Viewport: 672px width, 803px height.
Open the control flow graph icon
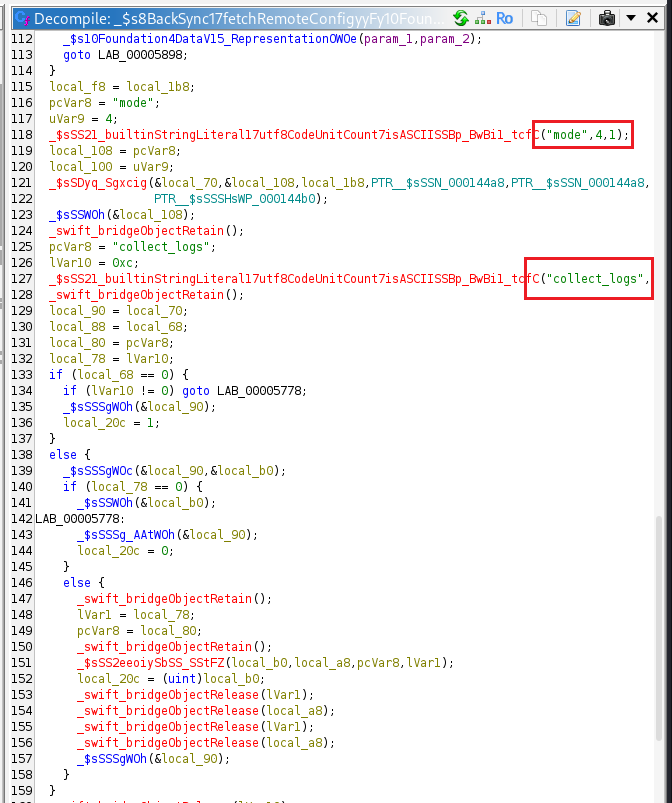[x=482, y=18]
